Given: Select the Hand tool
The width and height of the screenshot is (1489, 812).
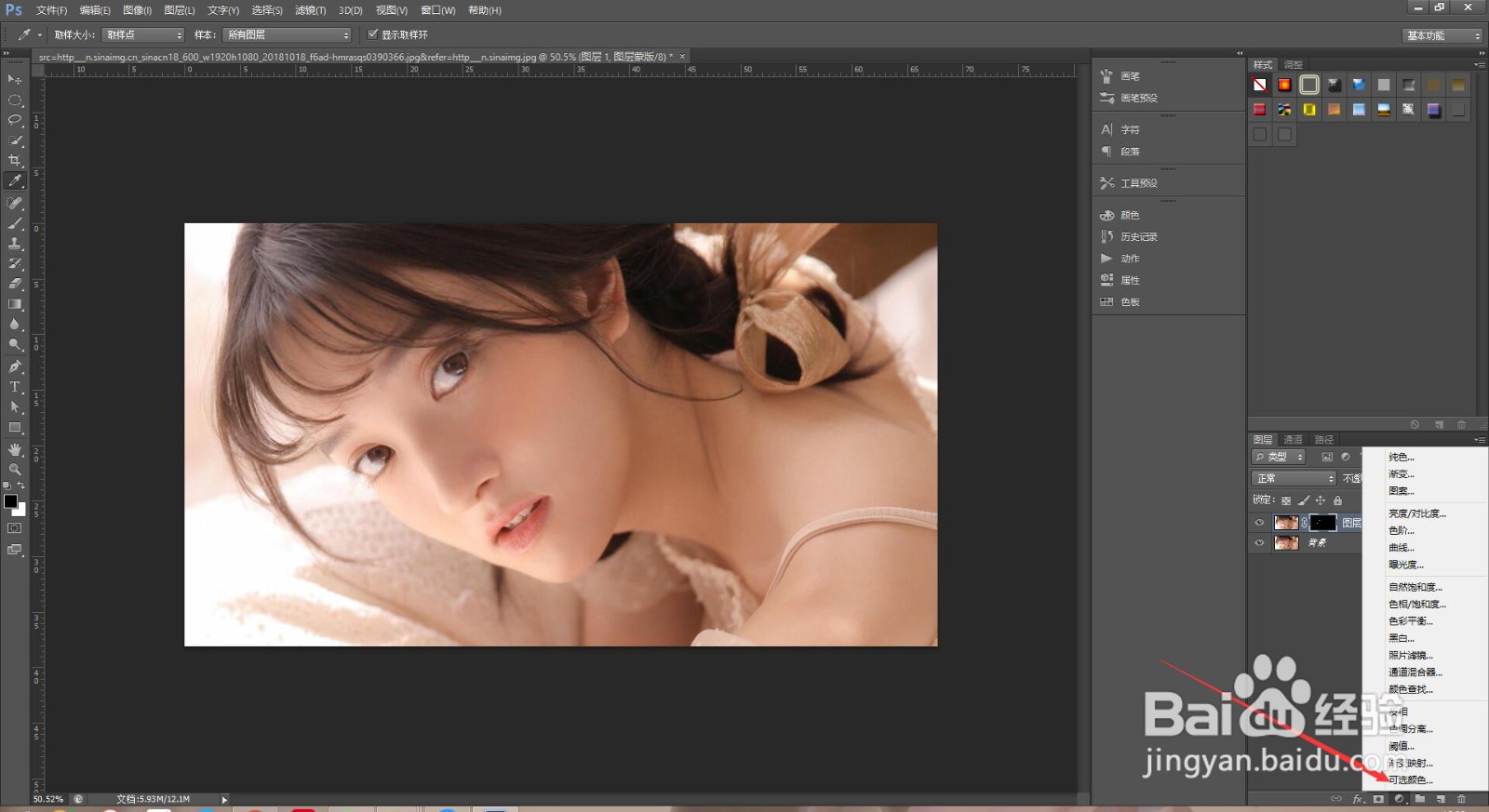Looking at the screenshot, I should pyautogui.click(x=15, y=449).
